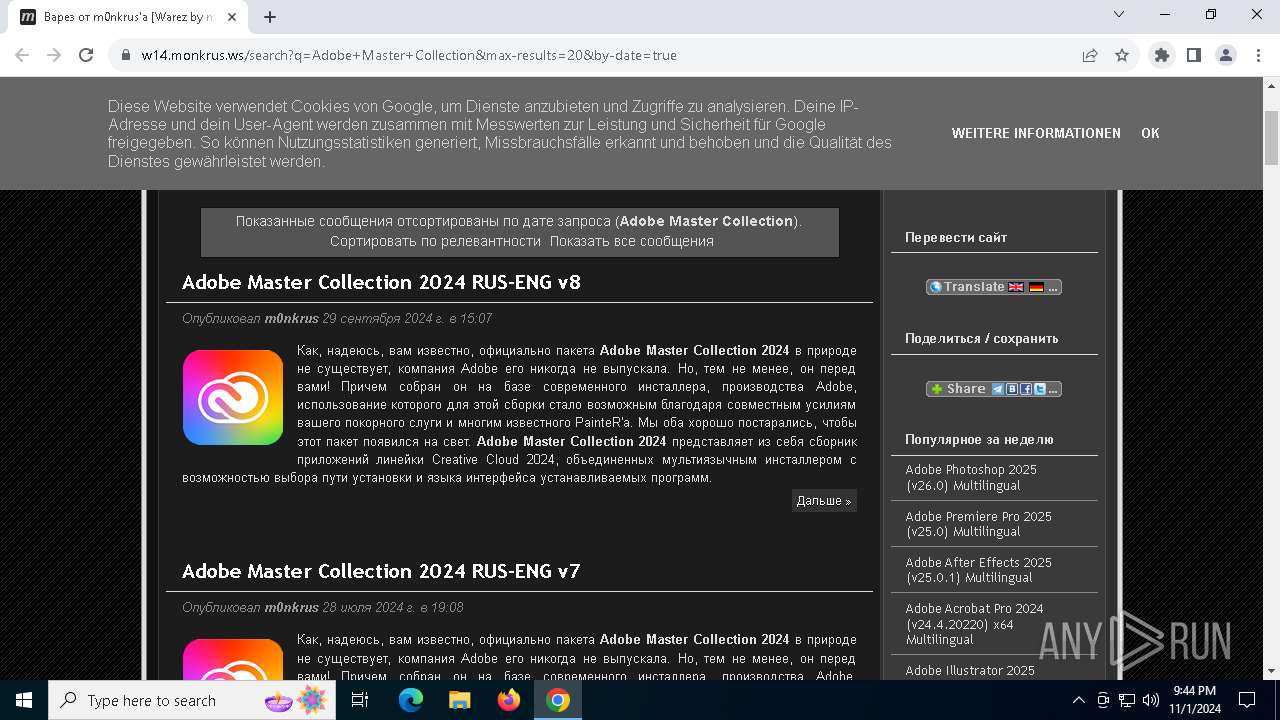Bookmark this page with the star
Image resolution: width=1280 pixels, height=720 pixels.
pos(1122,55)
